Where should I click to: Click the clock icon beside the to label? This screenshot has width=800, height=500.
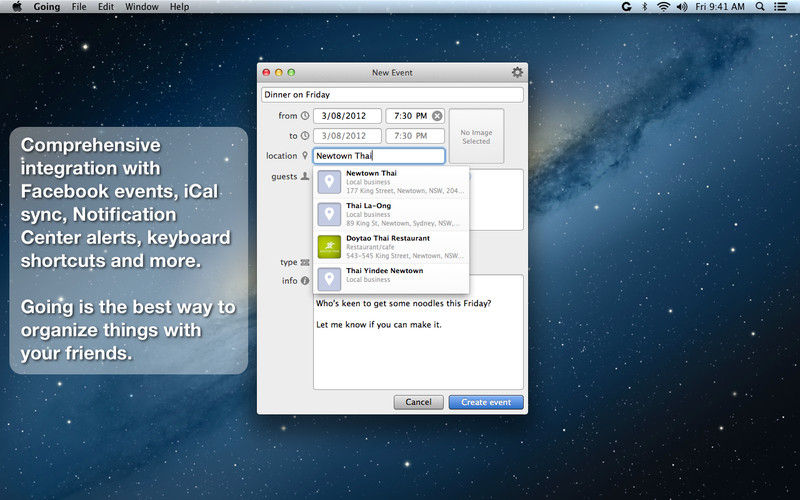click(x=305, y=136)
